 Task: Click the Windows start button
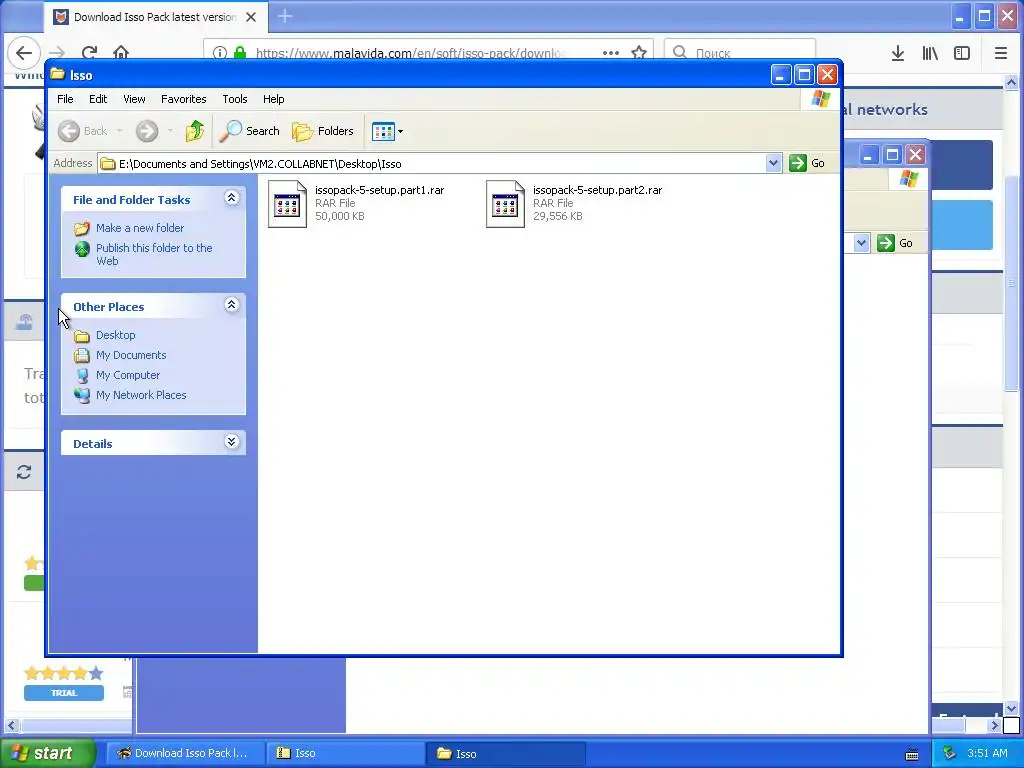click(x=48, y=753)
